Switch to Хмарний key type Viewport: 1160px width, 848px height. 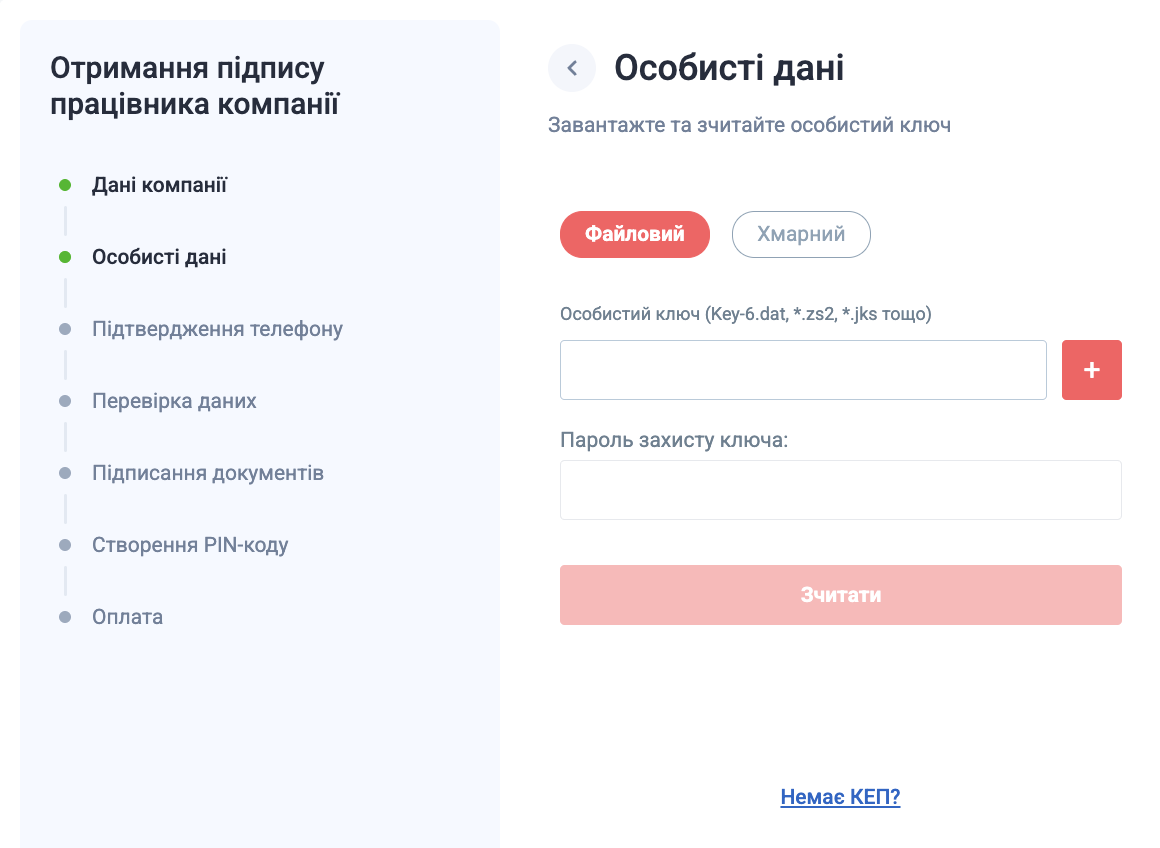[x=801, y=234]
